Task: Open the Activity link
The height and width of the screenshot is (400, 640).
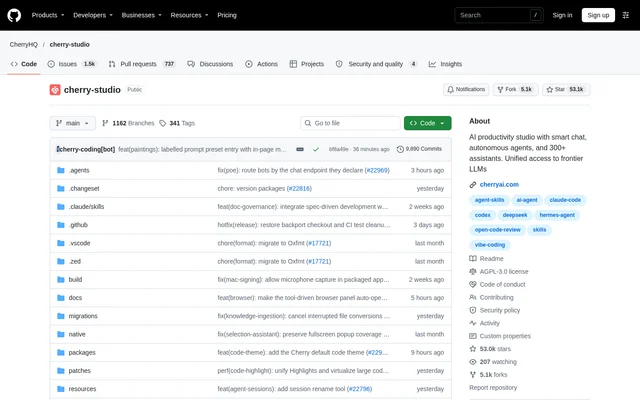Action: tap(484, 323)
